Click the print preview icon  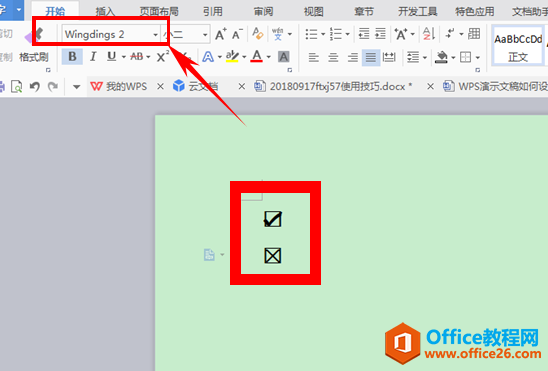point(16,86)
